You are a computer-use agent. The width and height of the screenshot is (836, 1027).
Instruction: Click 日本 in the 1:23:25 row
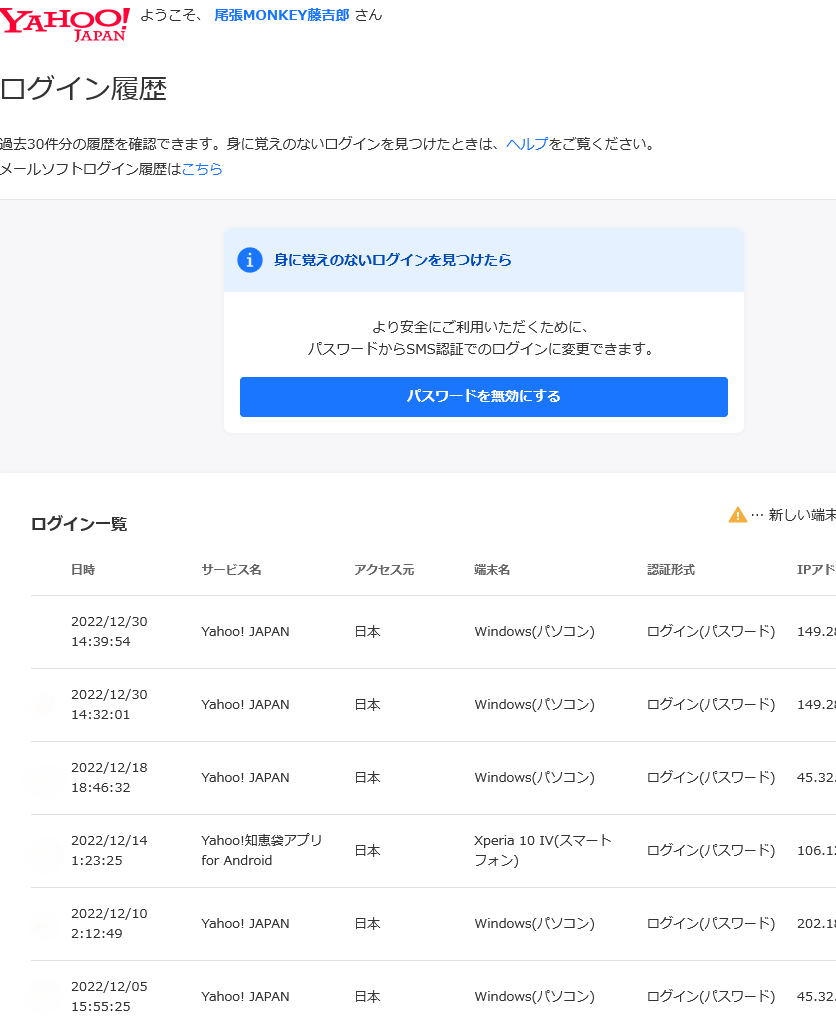(x=368, y=850)
